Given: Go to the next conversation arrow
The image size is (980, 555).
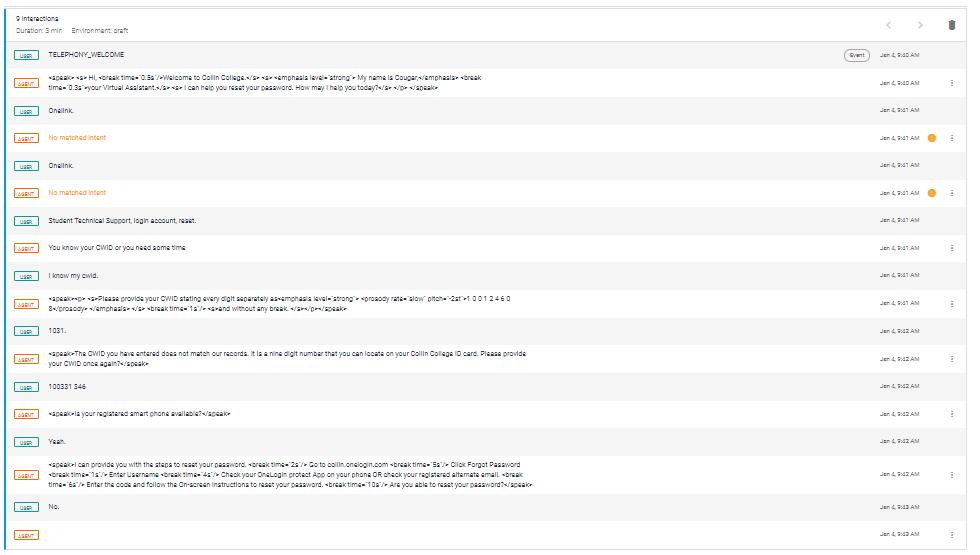Looking at the screenshot, I should 920,25.
